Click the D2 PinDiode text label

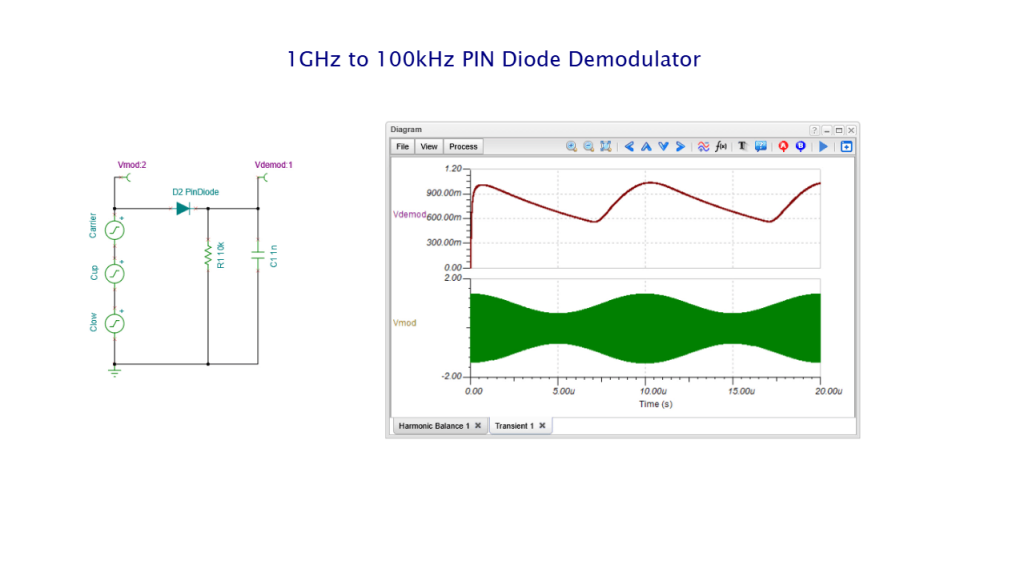195,192
